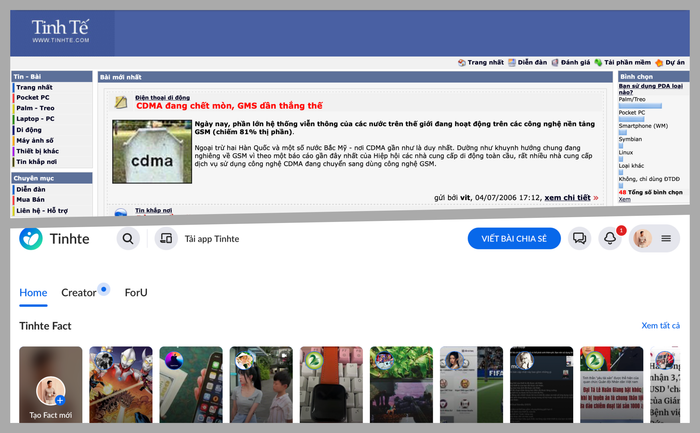
Task: Click the Trang nhất icon in old navbar
Action: 462,62
